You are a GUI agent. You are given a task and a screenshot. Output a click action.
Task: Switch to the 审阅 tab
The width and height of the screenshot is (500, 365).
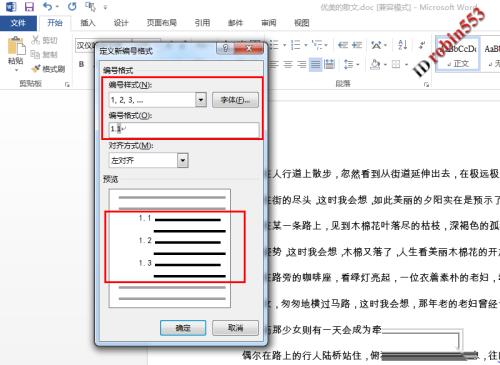pos(269,23)
